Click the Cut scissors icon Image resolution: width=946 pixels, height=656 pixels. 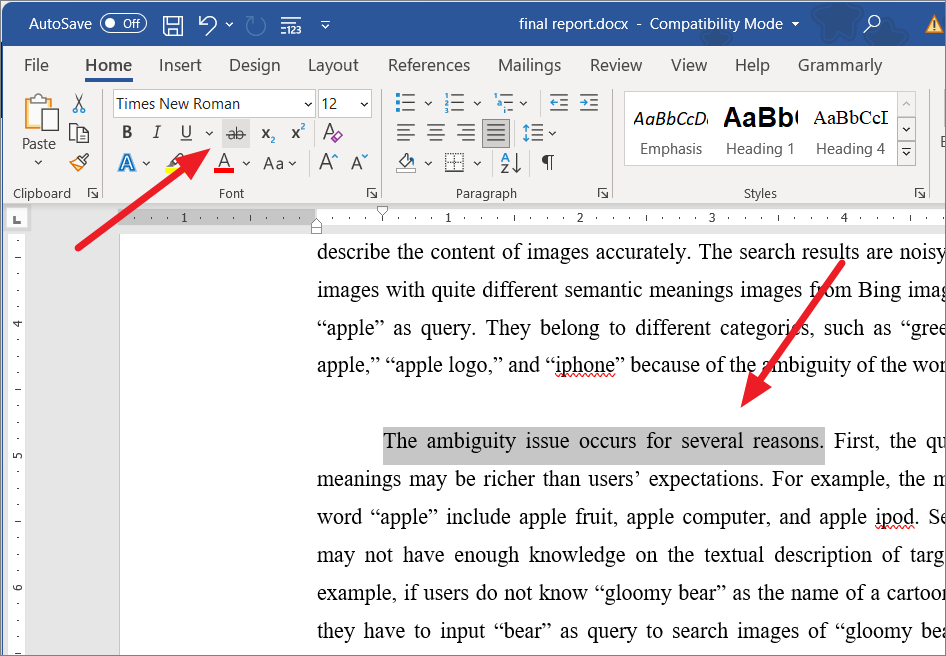pyautogui.click(x=79, y=104)
